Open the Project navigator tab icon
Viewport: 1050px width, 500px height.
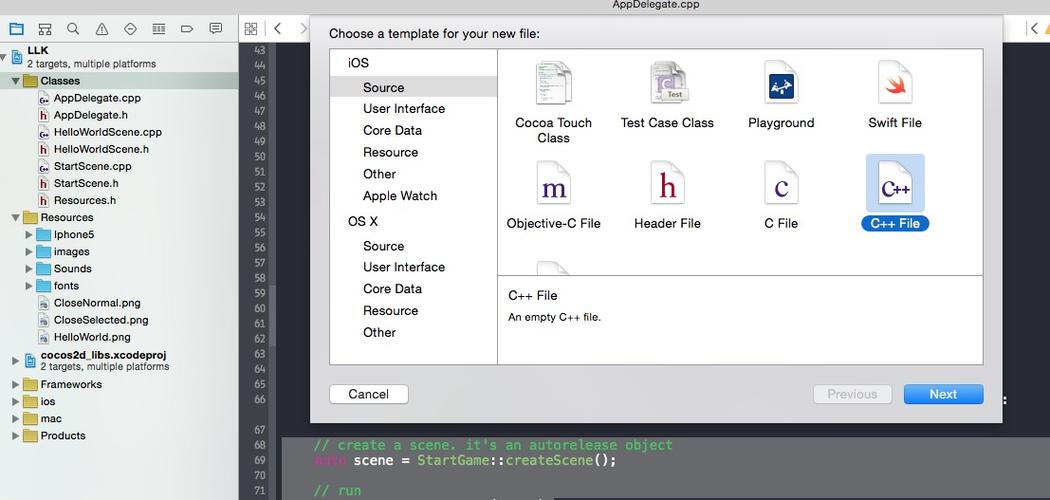(x=16, y=29)
